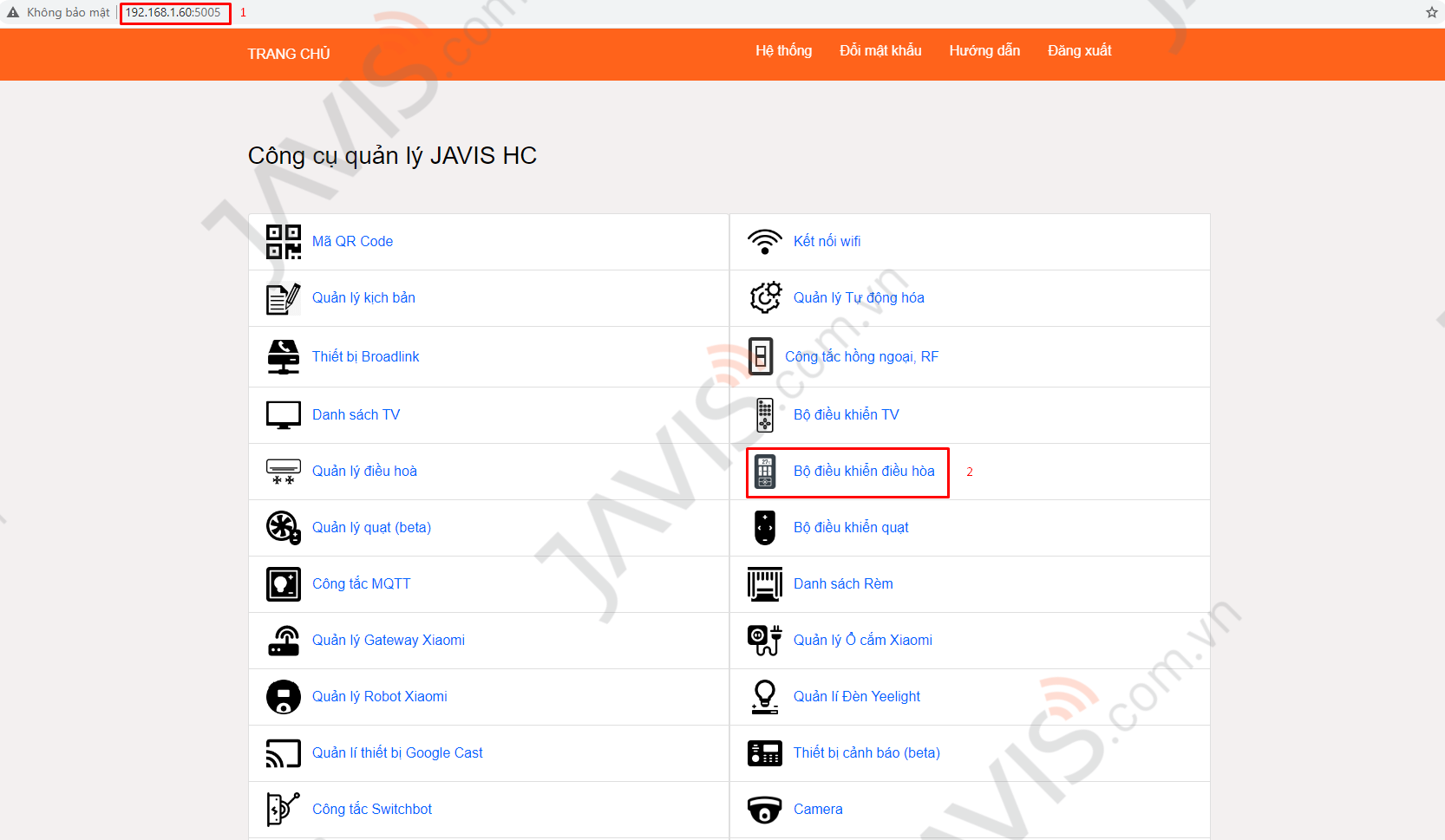Click the MQTT switch icon
The image size is (1445, 840).
(x=284, y=584)
